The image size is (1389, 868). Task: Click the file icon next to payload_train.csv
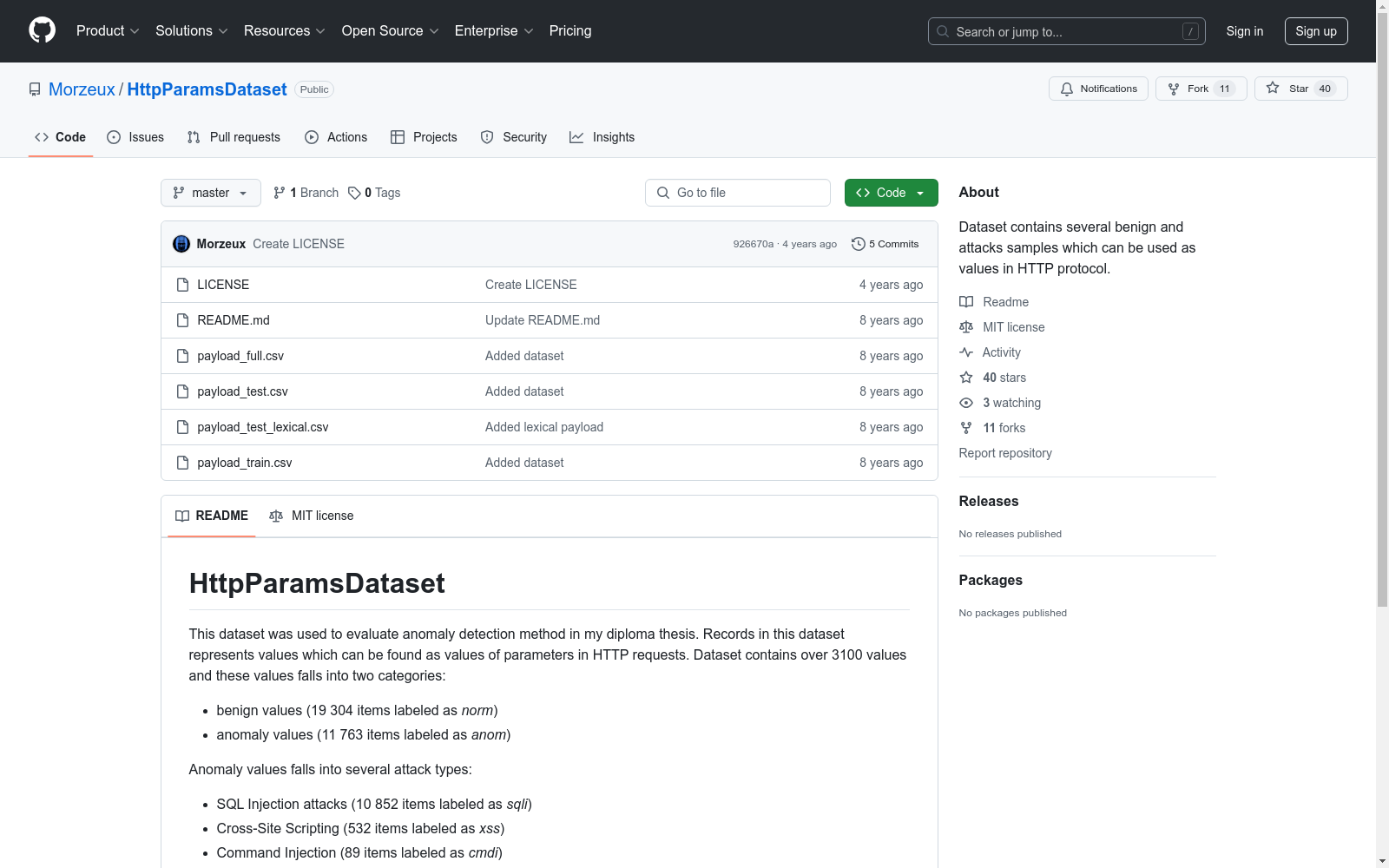(182, 463)
